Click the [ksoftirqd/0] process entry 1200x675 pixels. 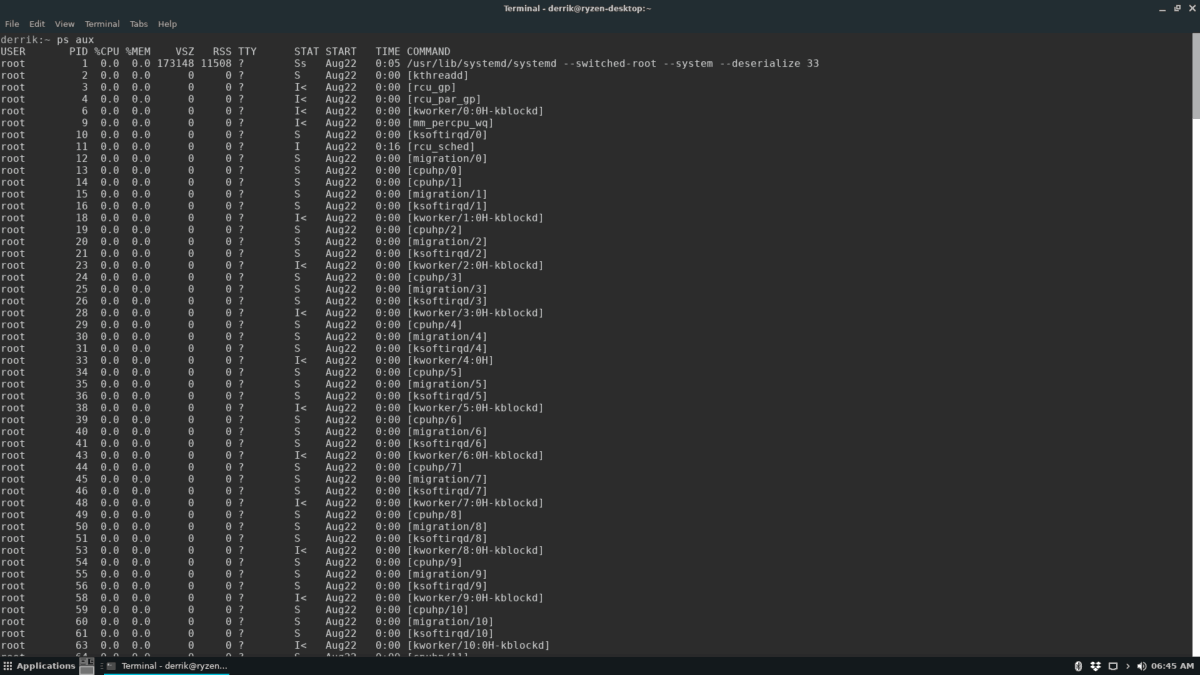point(447,135)
